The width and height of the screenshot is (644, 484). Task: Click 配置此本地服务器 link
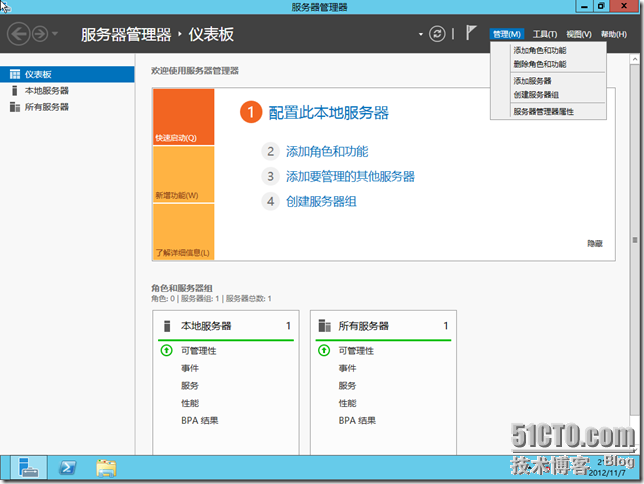pyautogui.click(x=329, y=113)
